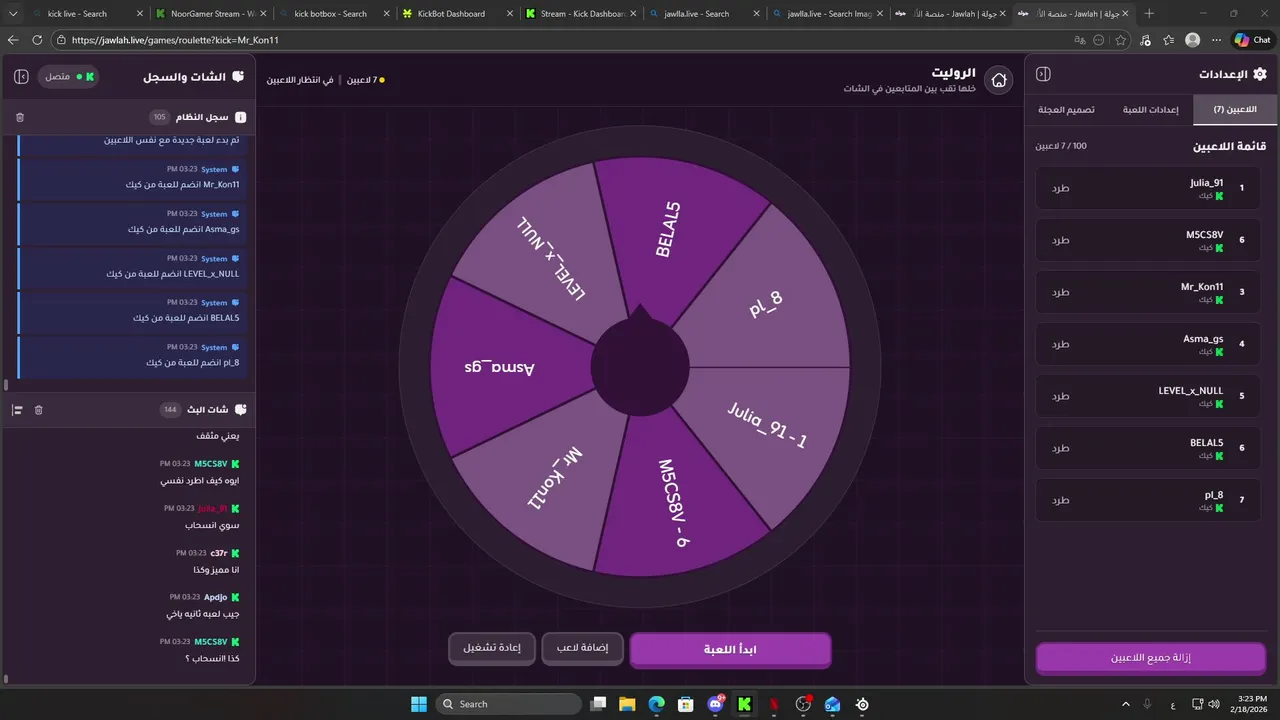Image resolution: width=1280 pixels, height=720 pixels.
Task: Kick player Julia_91 using طرد
Action: [x=1060, y=188]
